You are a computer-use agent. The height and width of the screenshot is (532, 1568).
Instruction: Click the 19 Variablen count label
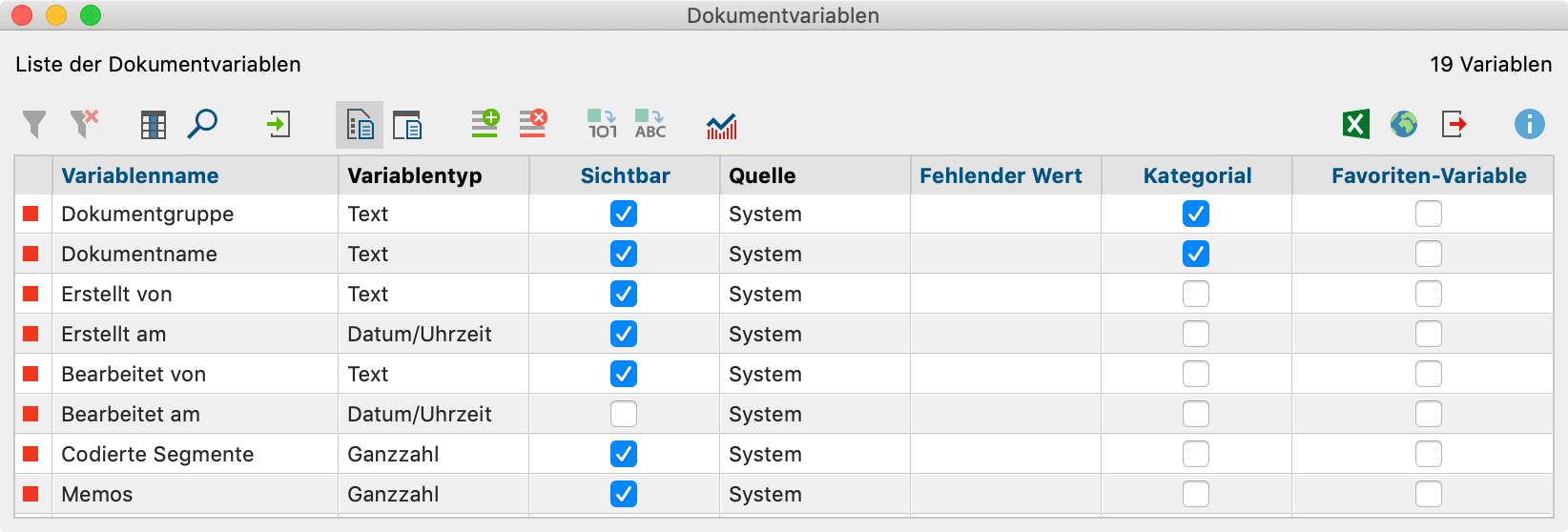(1491, 64)
